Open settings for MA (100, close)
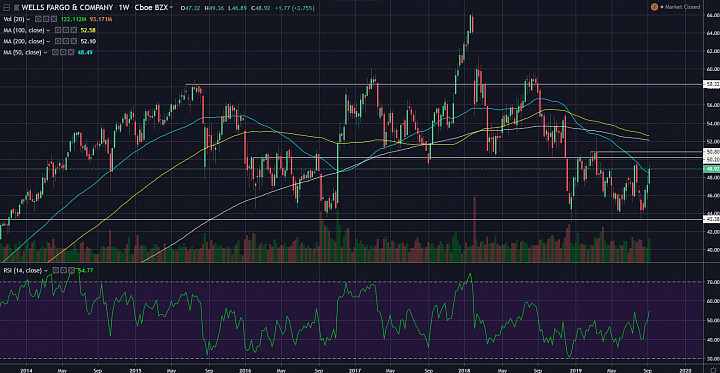The height and width of the screenshot is (373, 720). [66, 30]
